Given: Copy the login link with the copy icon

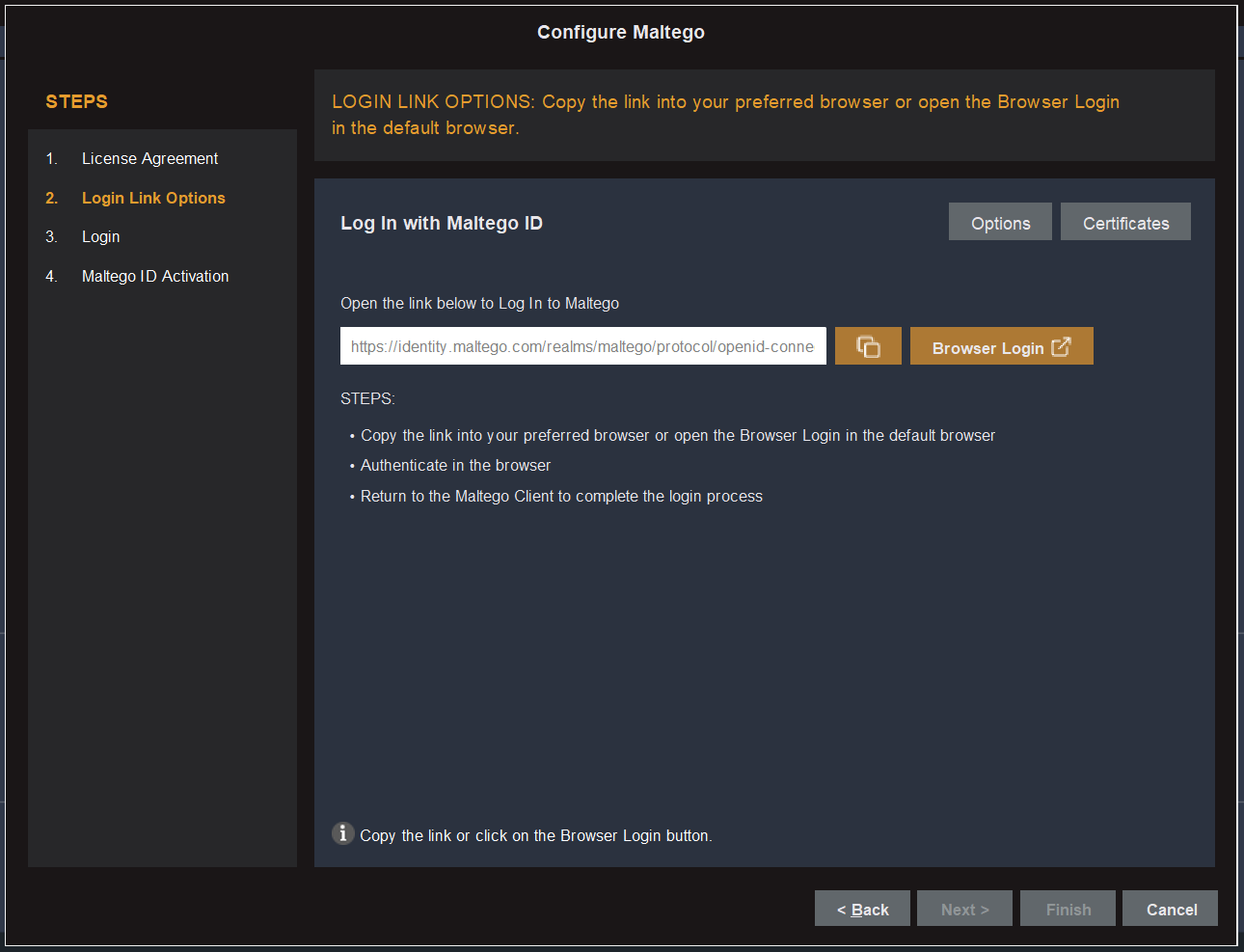Looking at the screenshot, I should pos(868,346).
